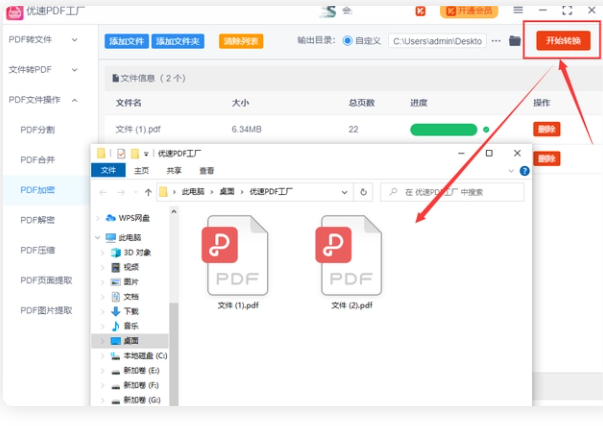603x426 pixels.
Task: Click the 开通会员 membership button
Action: click(469, 11)
